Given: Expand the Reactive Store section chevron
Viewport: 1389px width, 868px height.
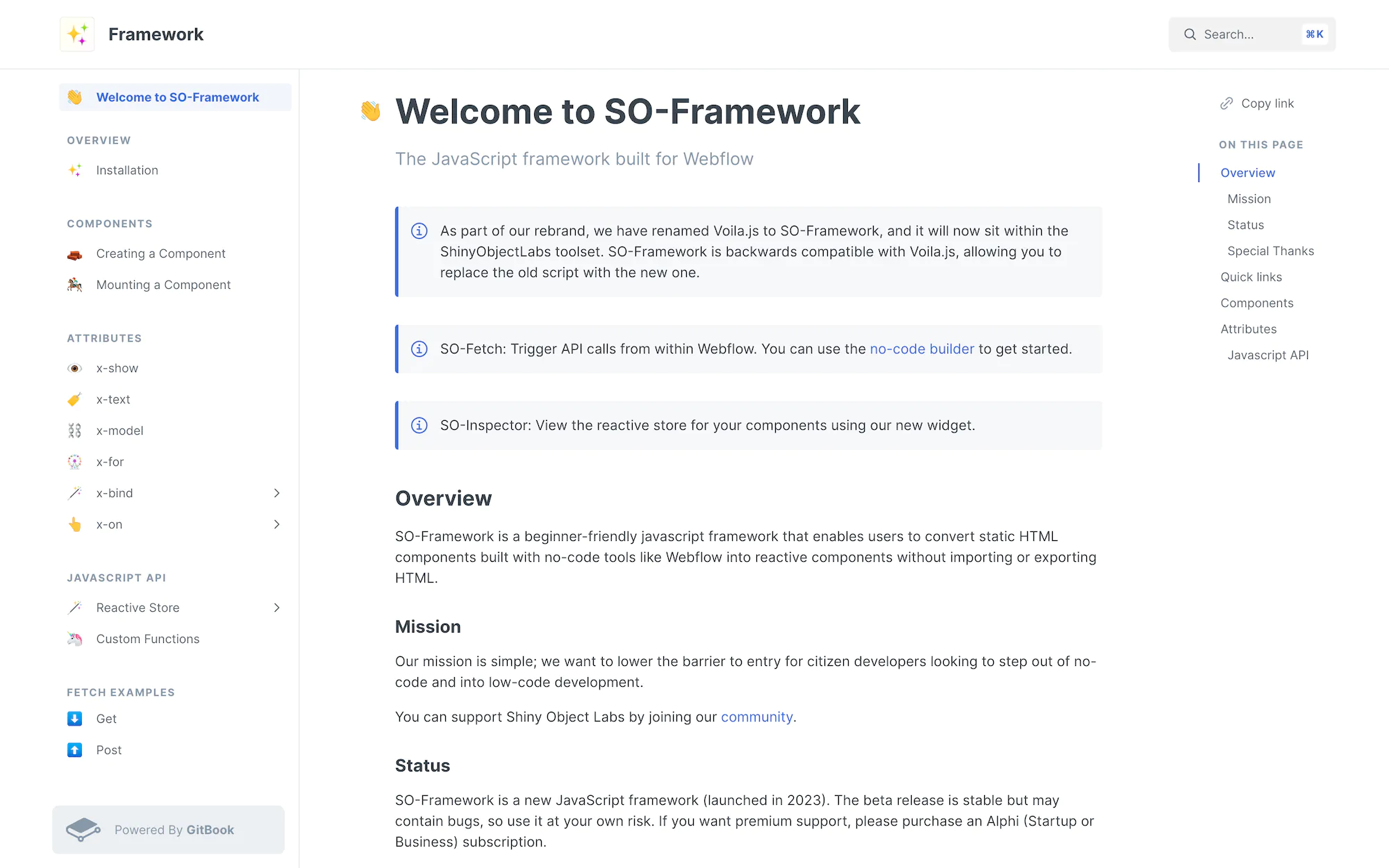Looking at the screenshot, I should [277, 608].
